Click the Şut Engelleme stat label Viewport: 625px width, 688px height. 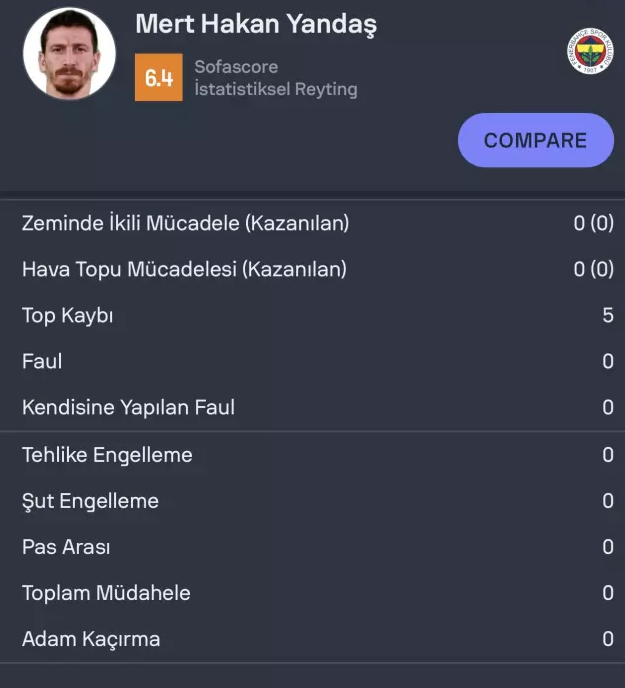(x=90, y=501)
